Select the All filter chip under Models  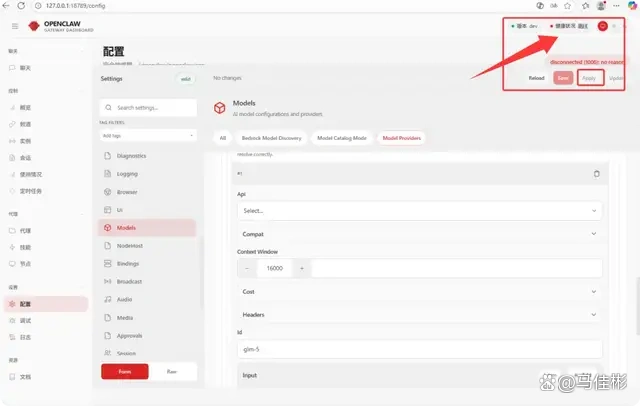[223, 137]
